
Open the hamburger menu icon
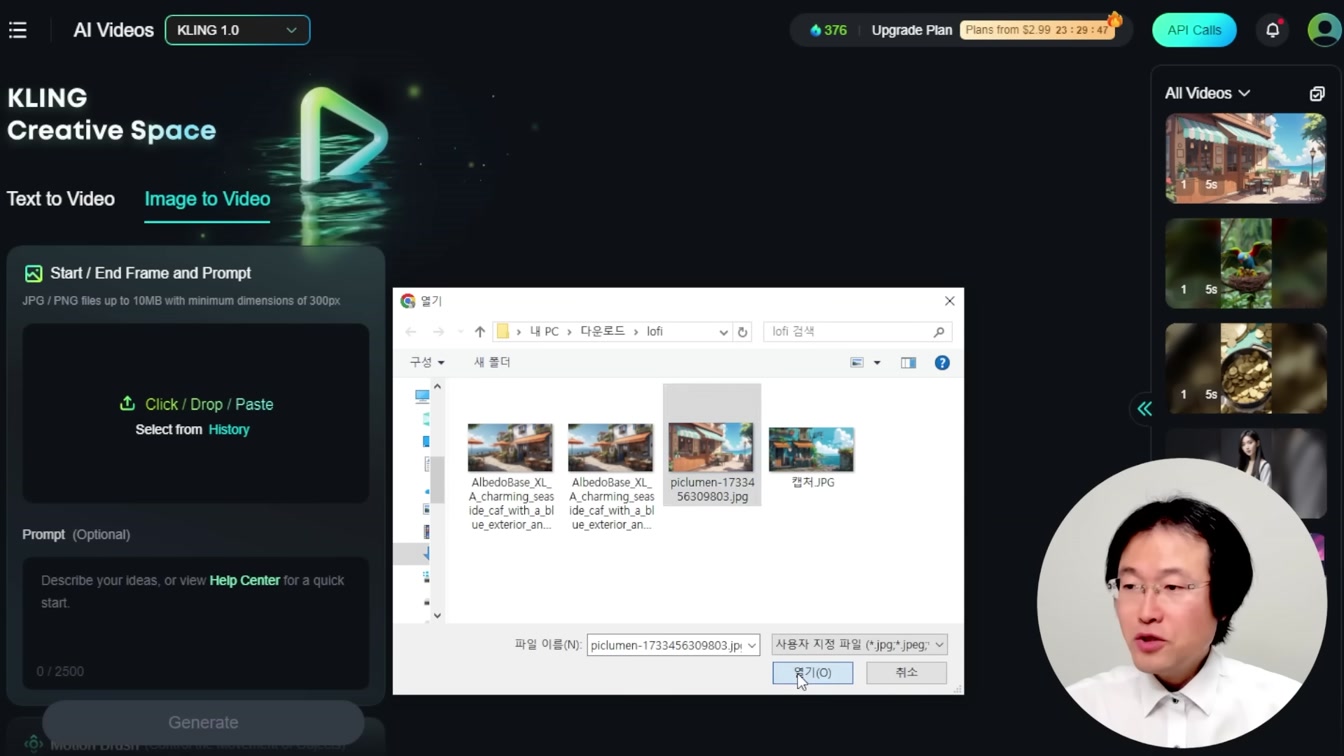coord(18,30)
